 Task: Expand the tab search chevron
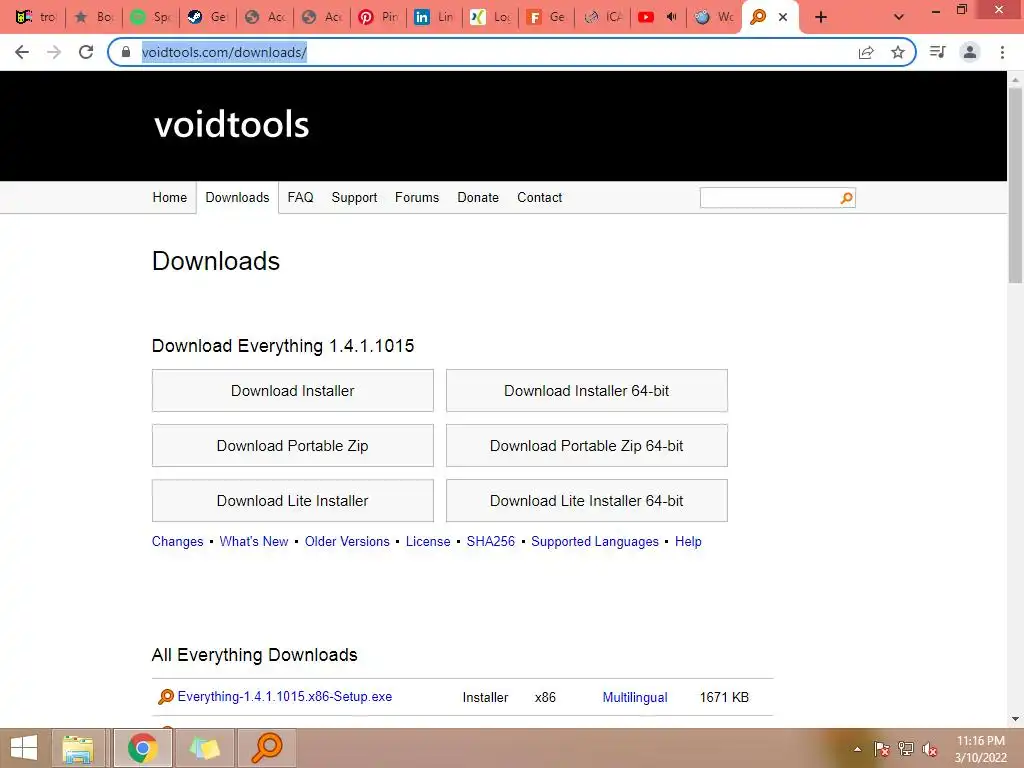[x=899, y=17]
